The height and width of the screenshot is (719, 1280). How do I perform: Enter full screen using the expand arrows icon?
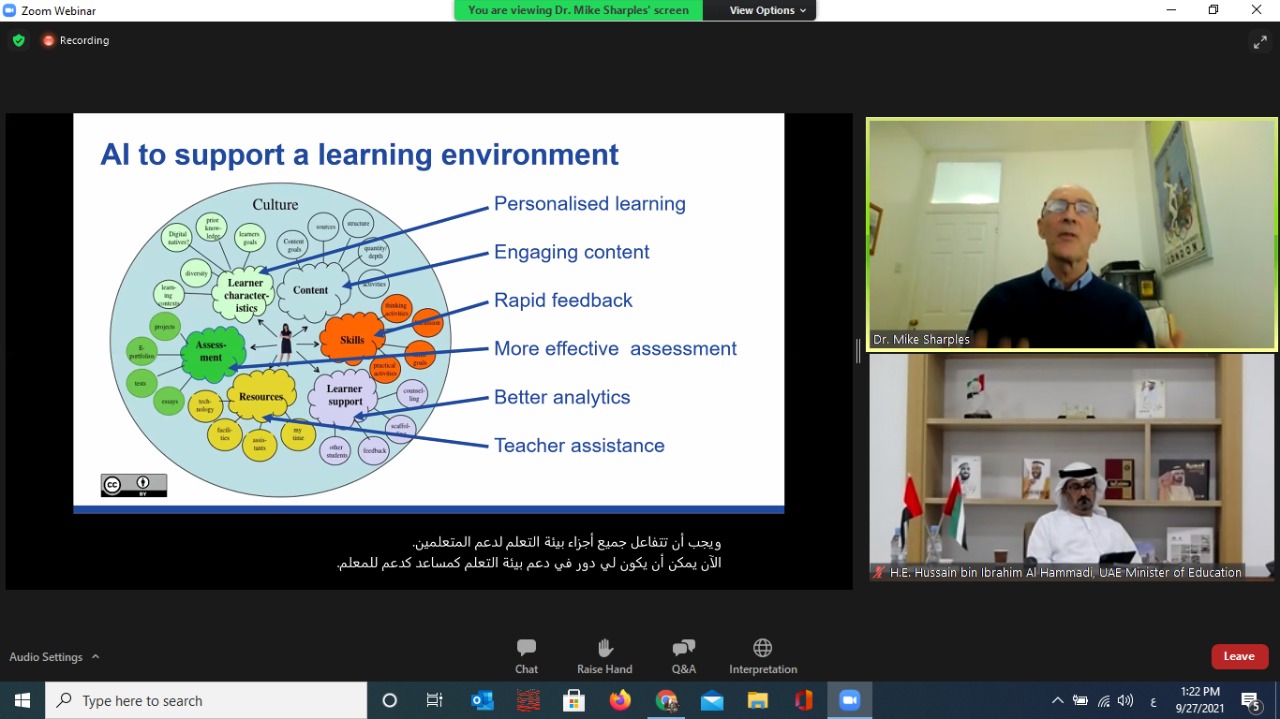(x=1259, y=42)
